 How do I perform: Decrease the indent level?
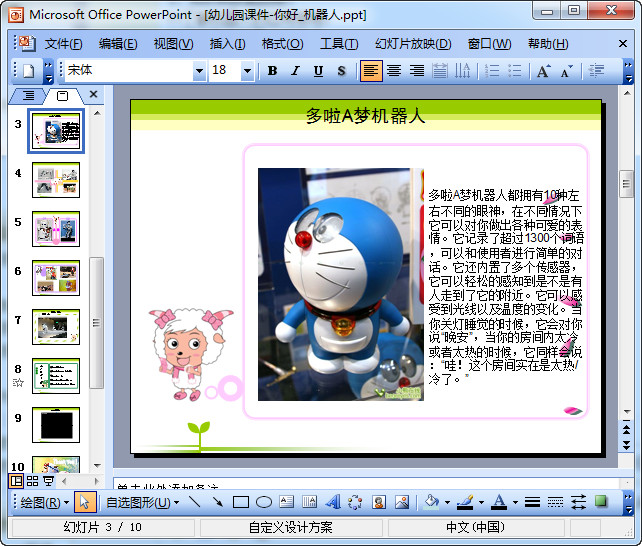(x=596, y=71)
